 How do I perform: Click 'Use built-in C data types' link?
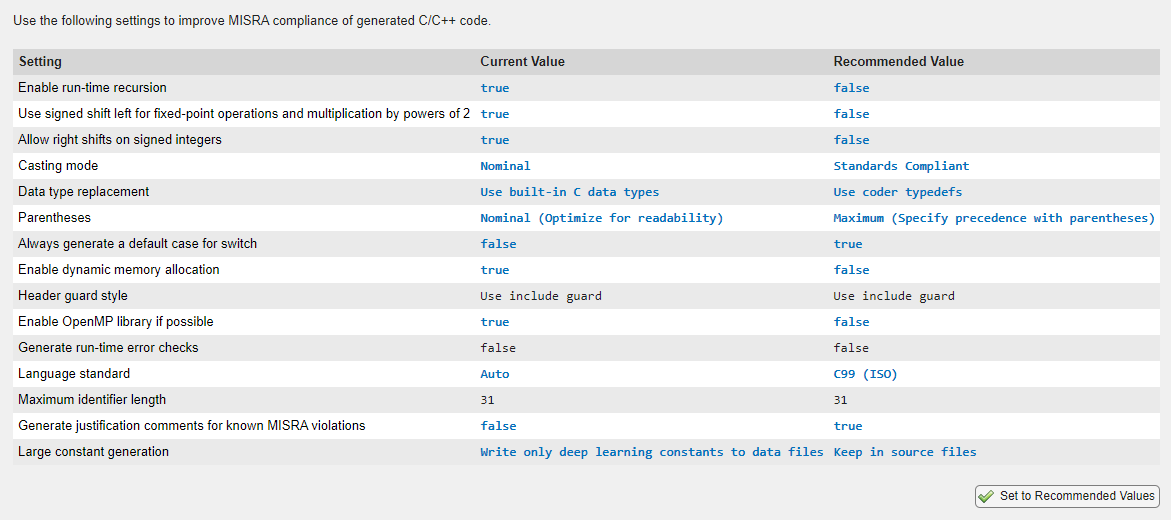click(569, 192)
